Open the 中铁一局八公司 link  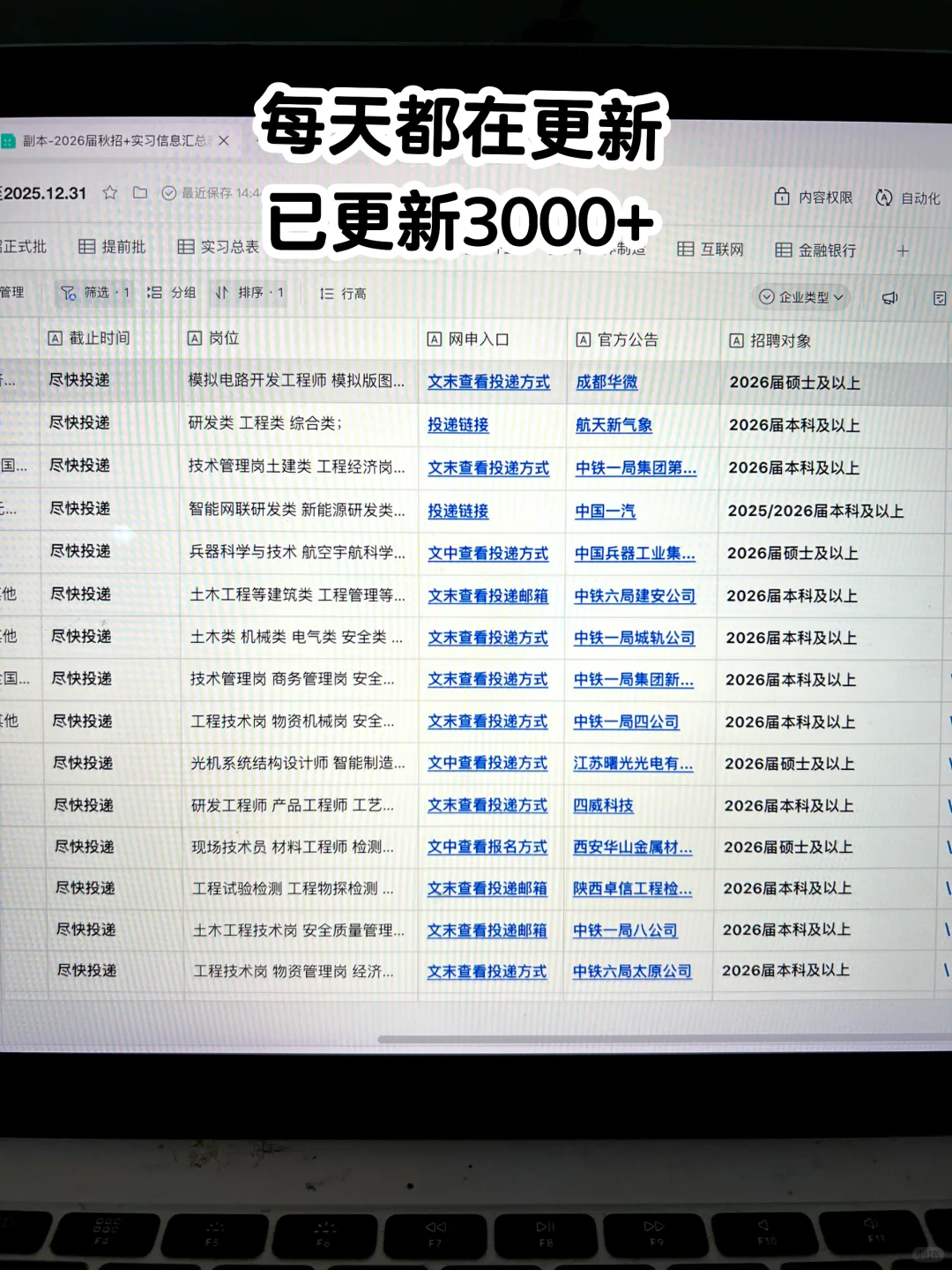[x=625, y=930]
